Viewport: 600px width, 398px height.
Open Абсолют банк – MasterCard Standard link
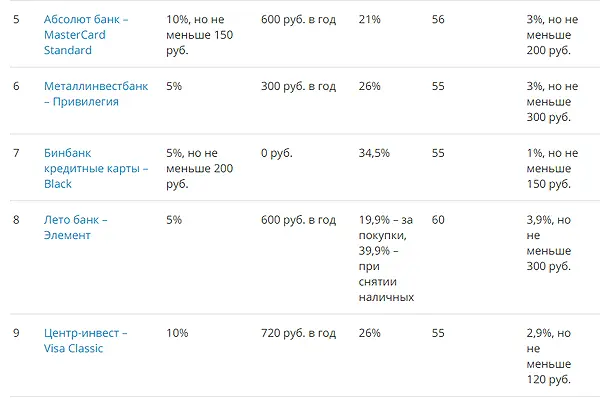pos(86,35)
